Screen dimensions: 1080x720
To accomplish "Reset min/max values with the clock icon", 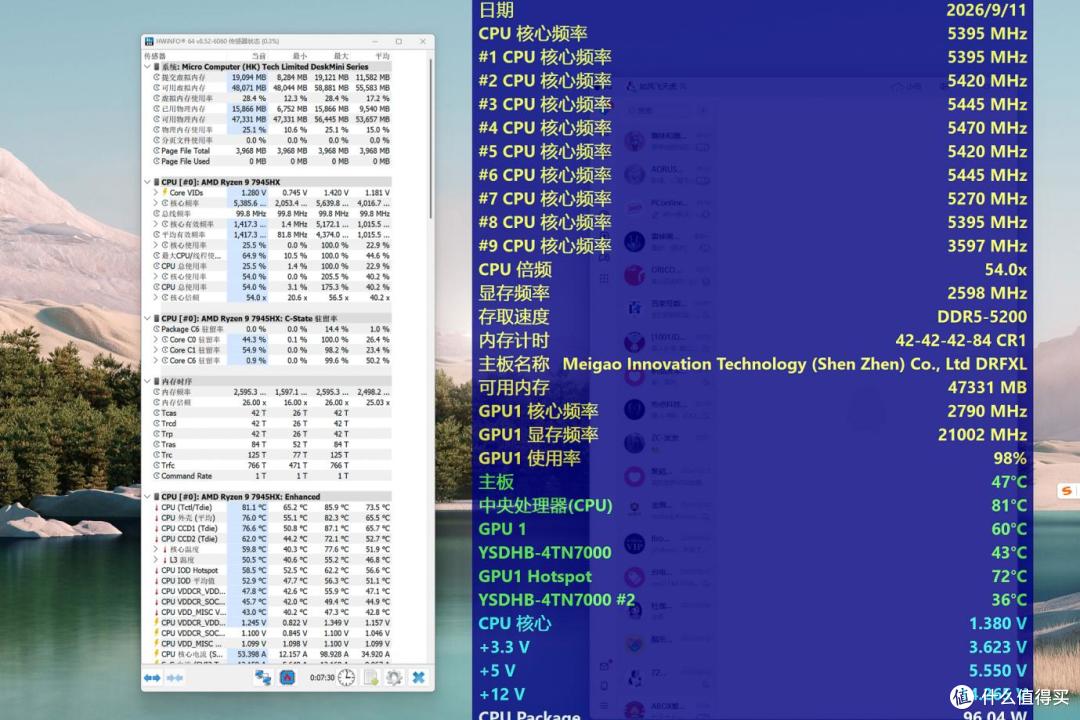I will [x=346, y=678].
